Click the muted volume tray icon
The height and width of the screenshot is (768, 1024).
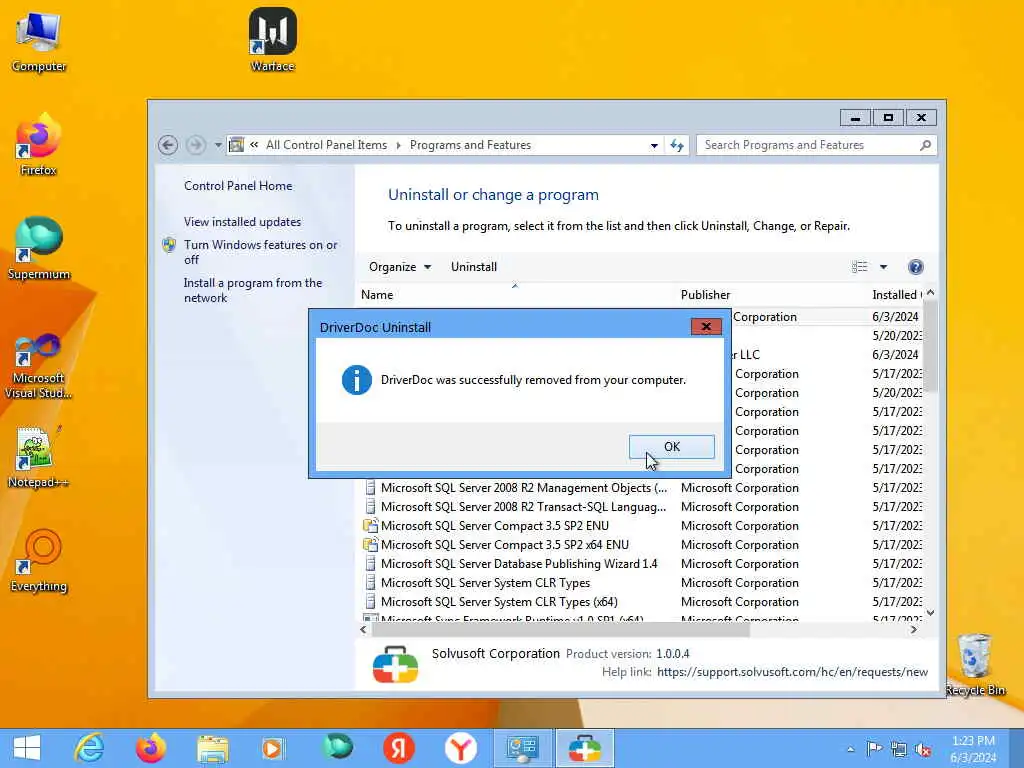923,749
